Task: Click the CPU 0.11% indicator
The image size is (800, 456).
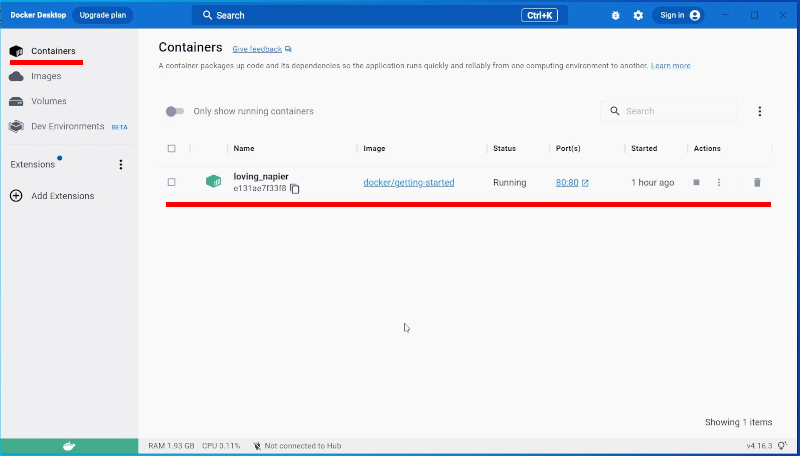Action: click(x=221, y=446)
